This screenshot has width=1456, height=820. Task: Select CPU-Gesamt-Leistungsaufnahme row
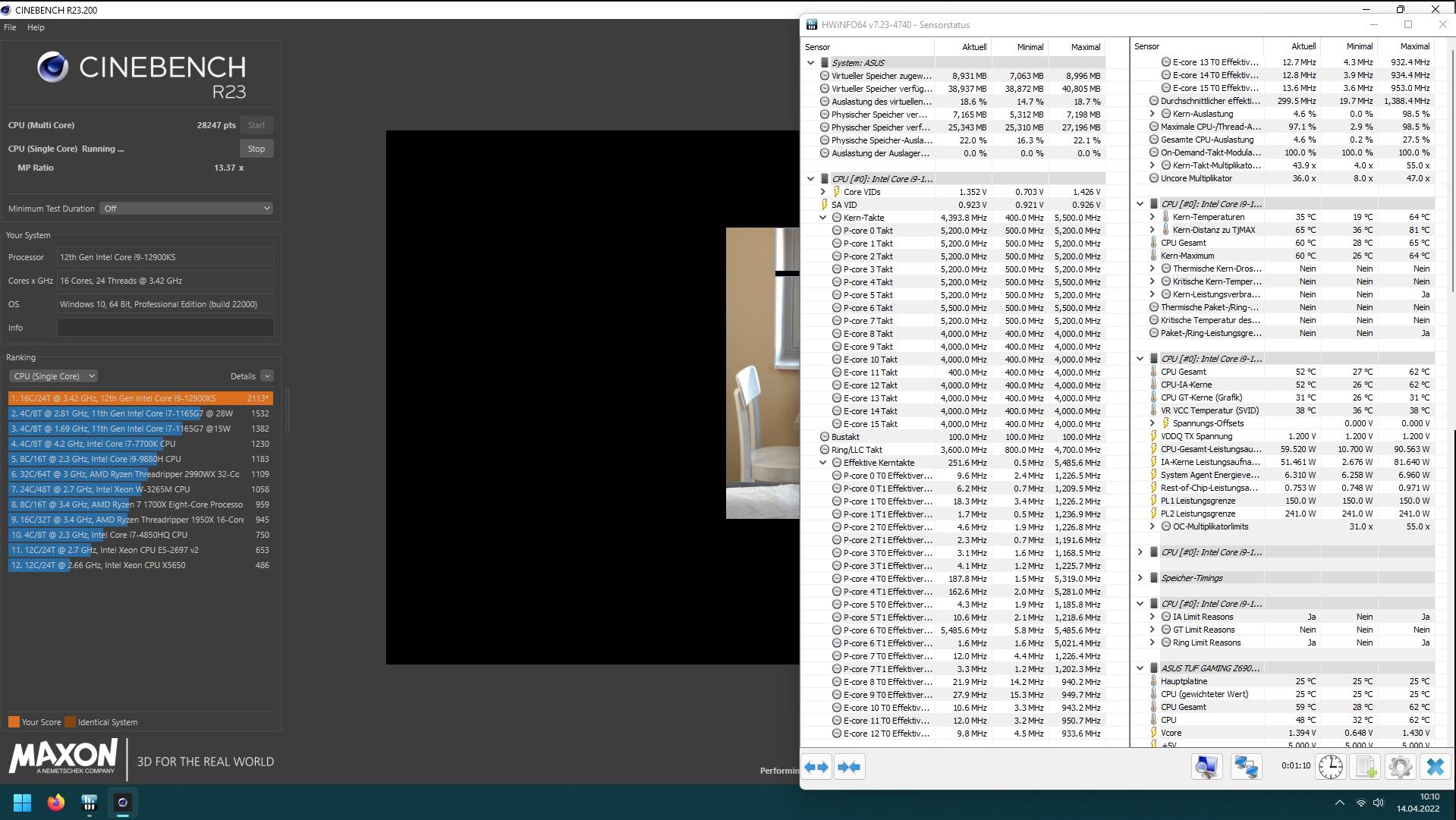pyautogui.click(x=1284, y=449)
